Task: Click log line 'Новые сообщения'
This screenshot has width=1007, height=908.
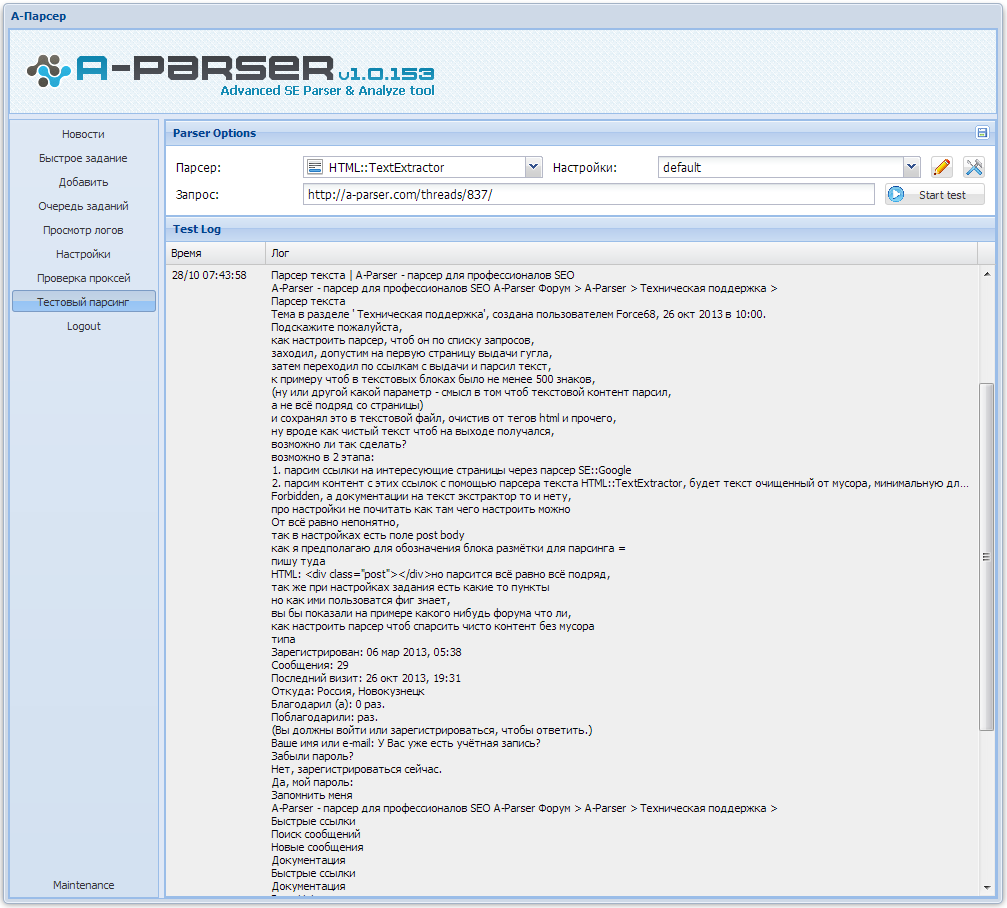Action: coord(317,847)
